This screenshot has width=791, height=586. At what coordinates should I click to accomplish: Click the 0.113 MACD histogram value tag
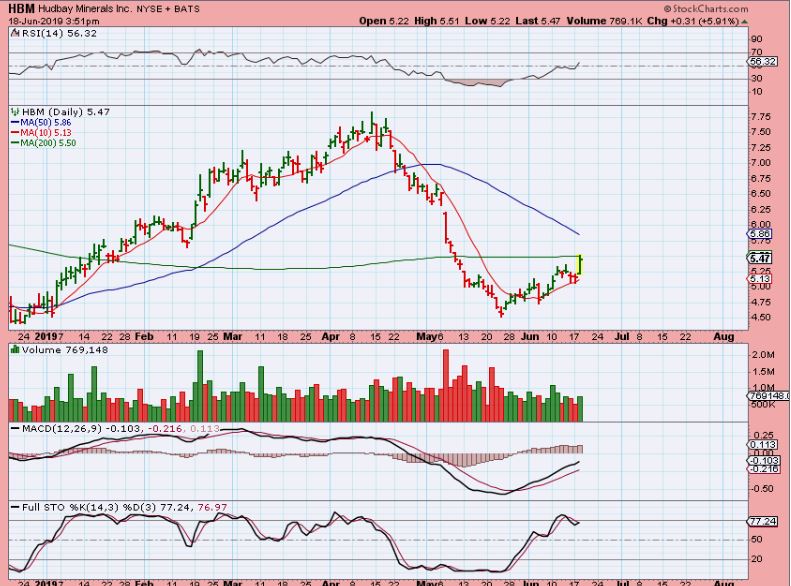click(x=762, y=445)
